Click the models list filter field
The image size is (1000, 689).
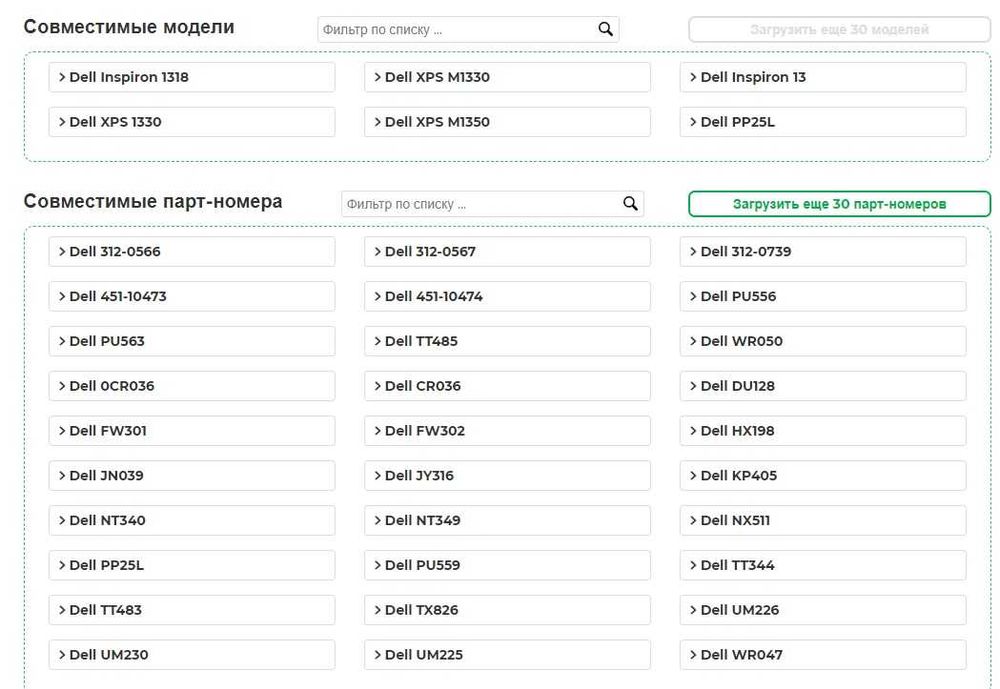(456, 30)
